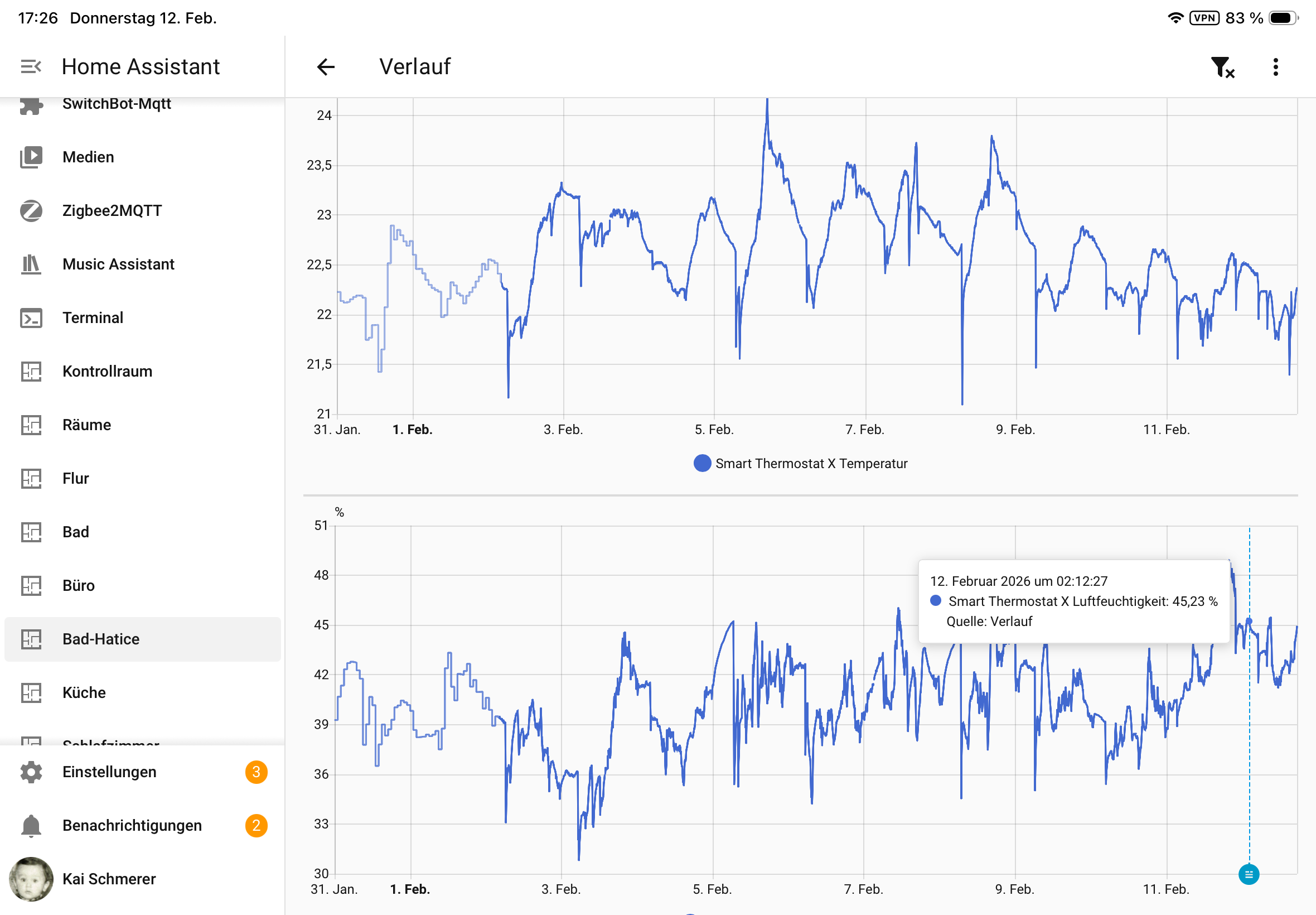Click the Einstellungen gear icon
The height and width of the screenshot is (915, 1316).
31,772
